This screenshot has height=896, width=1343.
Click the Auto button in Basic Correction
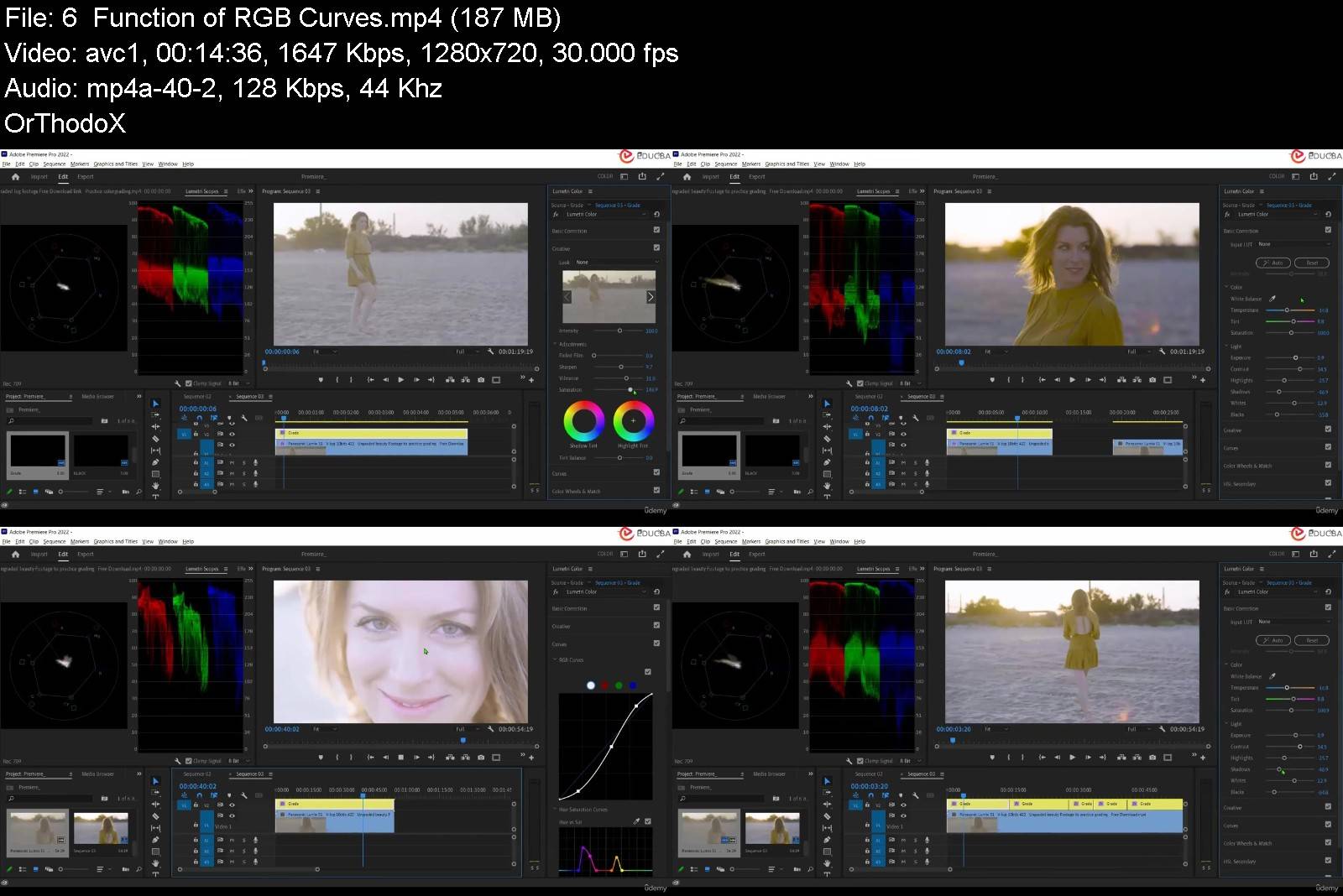(1274, 262)
